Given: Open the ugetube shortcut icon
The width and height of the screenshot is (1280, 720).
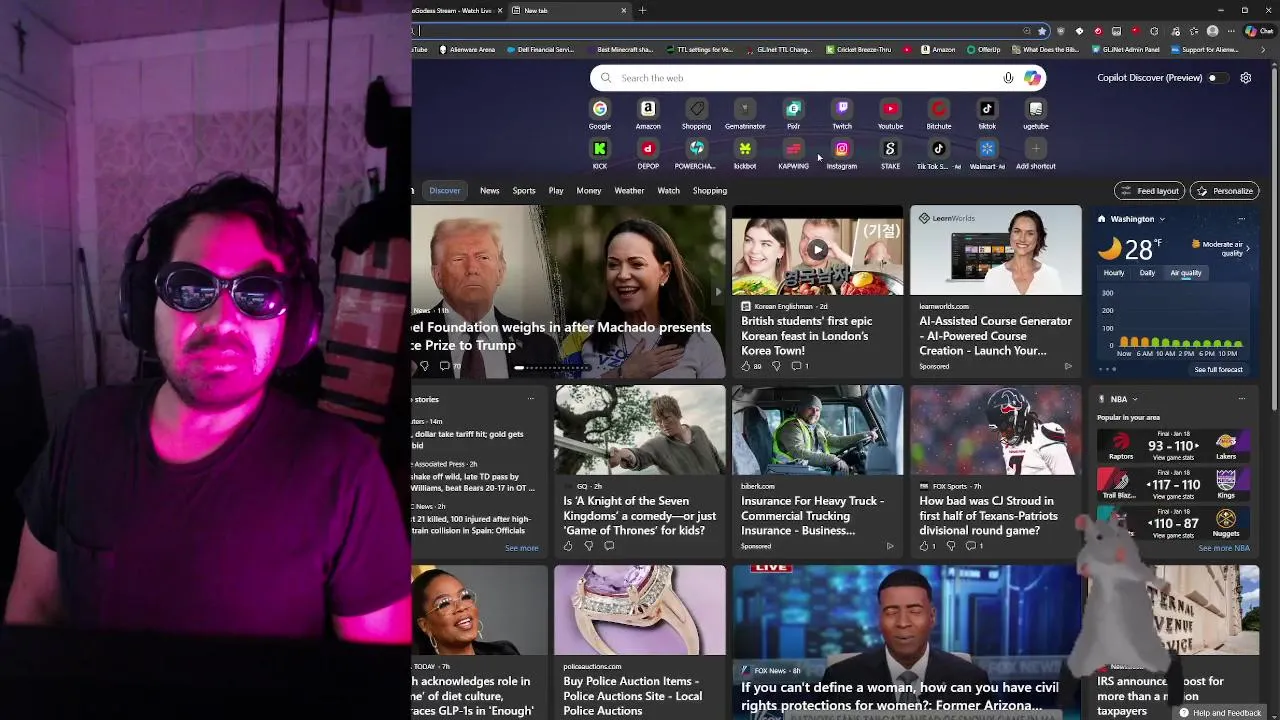Looking at the screenshot, I should tap(1036, 108).
